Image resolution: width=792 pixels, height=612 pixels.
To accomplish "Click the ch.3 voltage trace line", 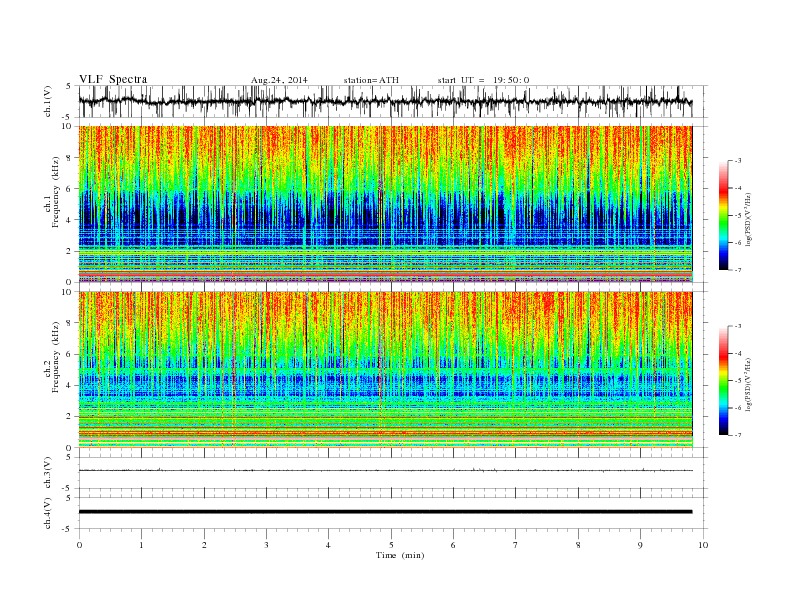I will tap(385, 470).
